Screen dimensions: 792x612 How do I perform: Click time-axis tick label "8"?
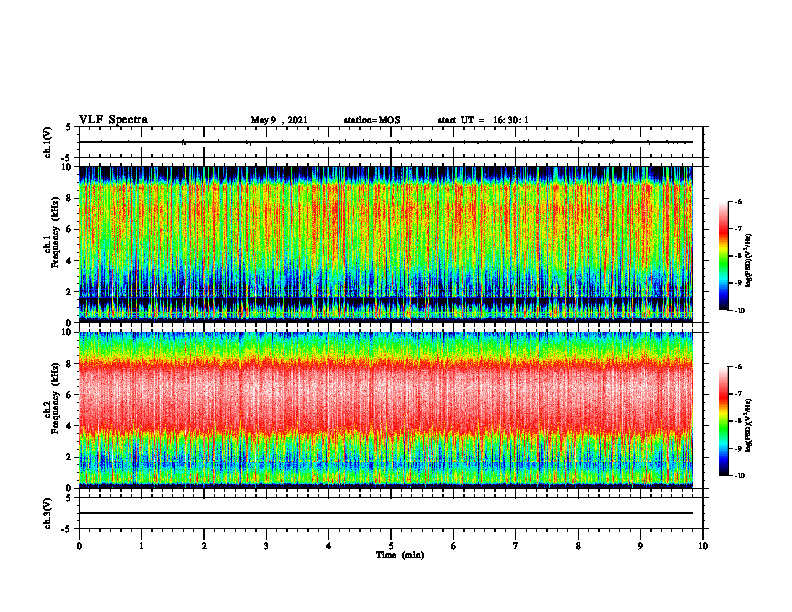pos(578,546)
